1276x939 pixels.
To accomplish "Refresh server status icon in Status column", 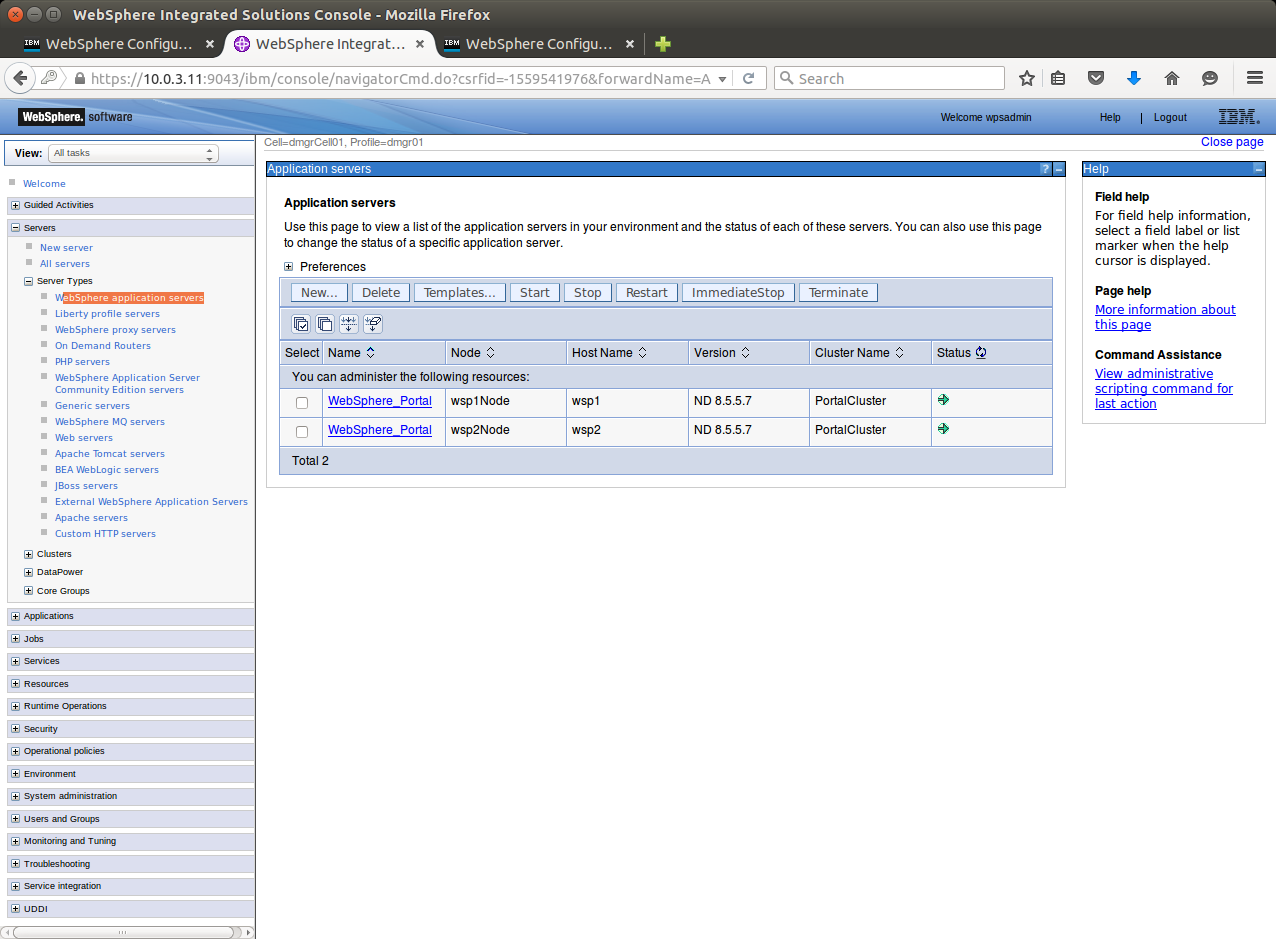I will 981,352.
